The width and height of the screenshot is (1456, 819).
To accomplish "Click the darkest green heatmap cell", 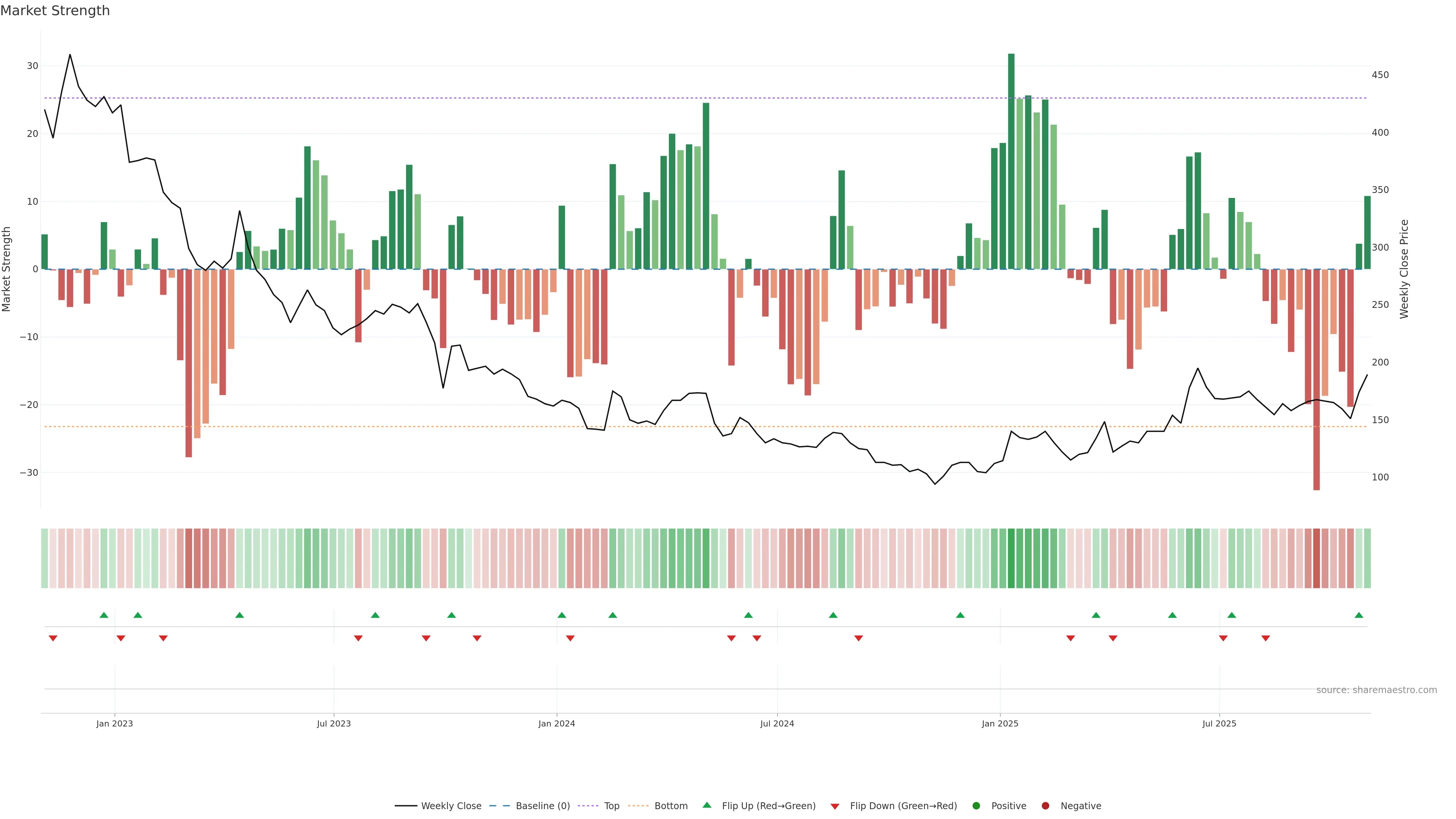I will point(1011,558).
